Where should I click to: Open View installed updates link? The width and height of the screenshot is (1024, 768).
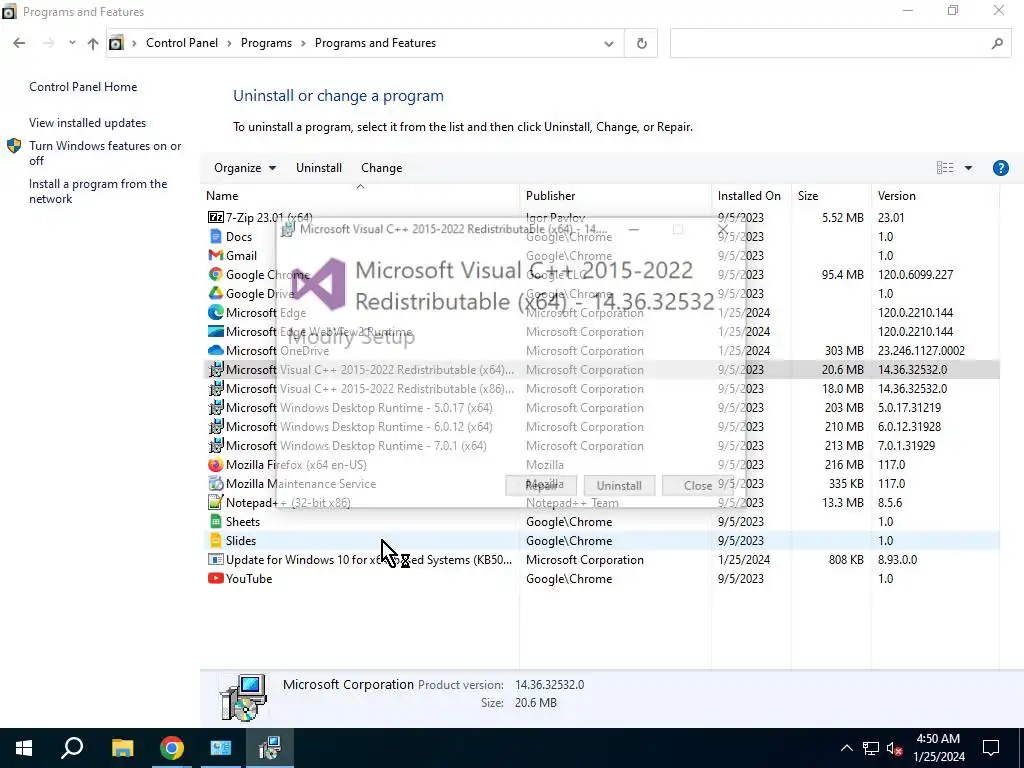click(x=88, y=123)
